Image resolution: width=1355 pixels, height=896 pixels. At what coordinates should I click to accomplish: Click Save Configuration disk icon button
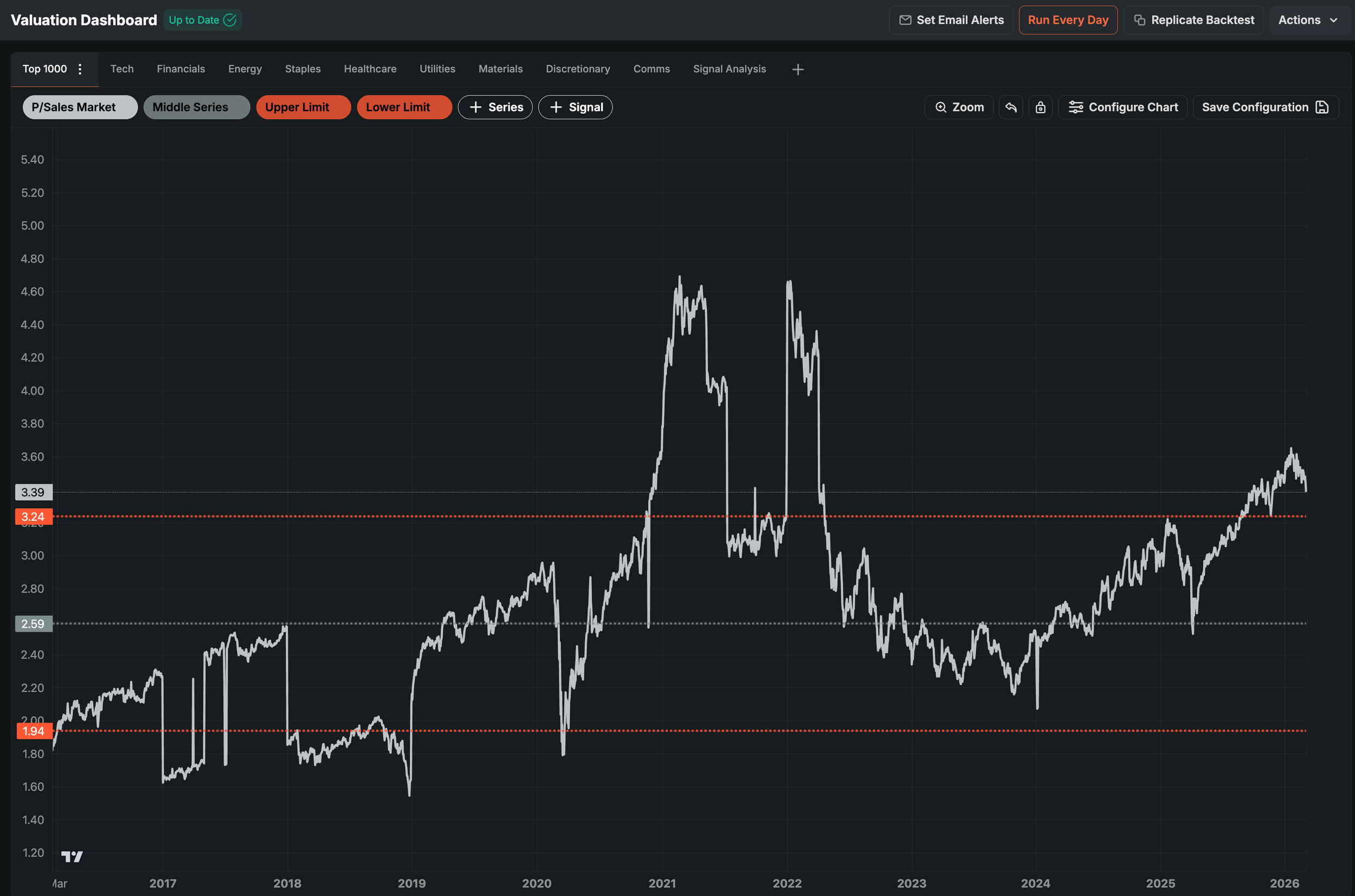(x=1266, y=107)
